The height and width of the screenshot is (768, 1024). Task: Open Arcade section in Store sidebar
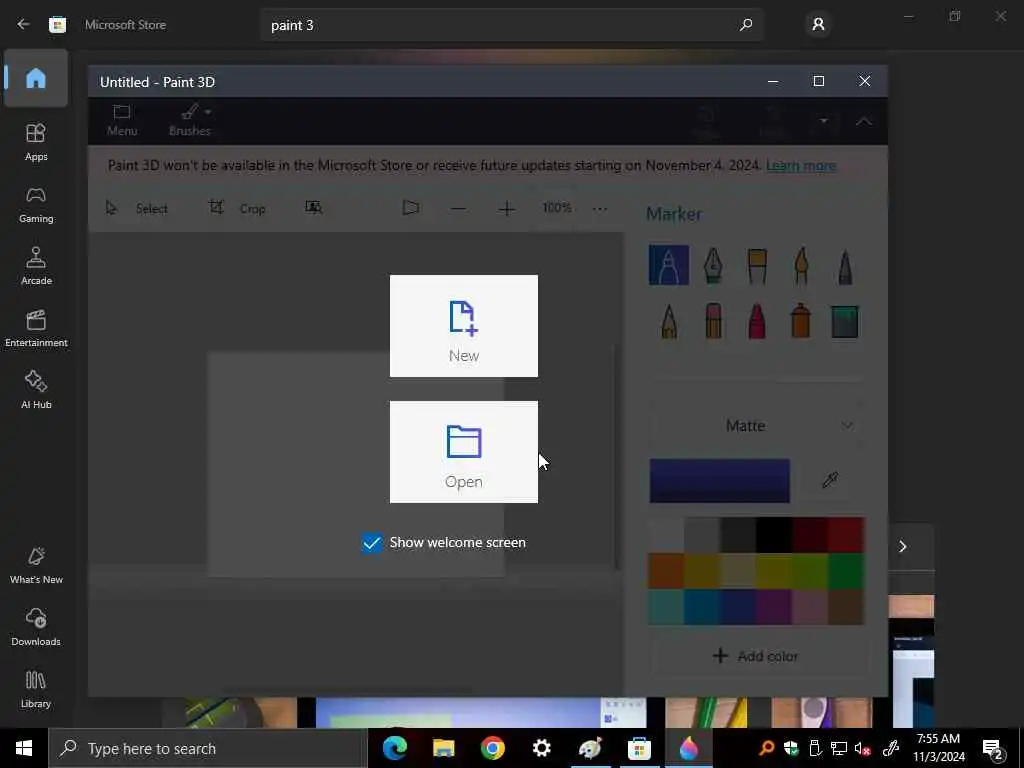click(36, 266)
